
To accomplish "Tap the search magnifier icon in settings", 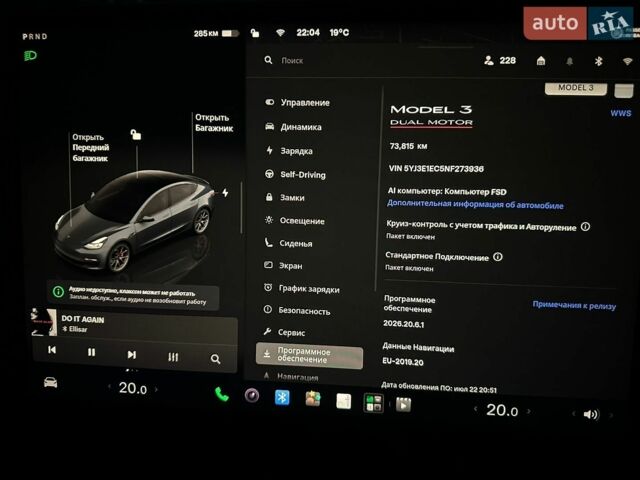I will pyautogui.click(x=268, y=60).
